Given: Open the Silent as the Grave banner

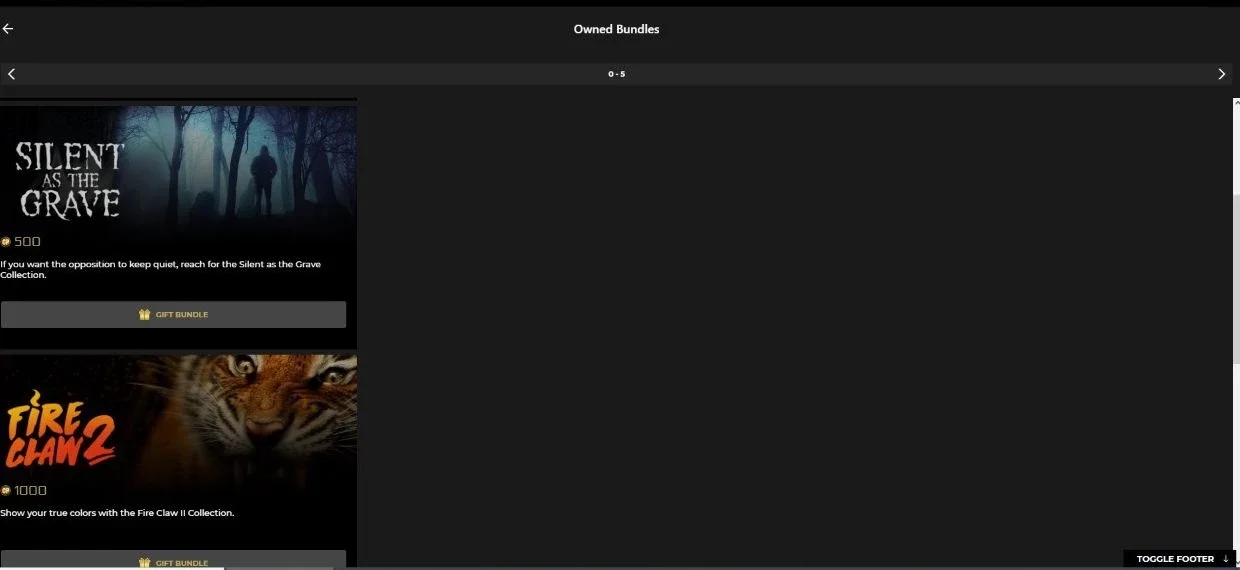Looking at the screenshot, I should point(178,168).
